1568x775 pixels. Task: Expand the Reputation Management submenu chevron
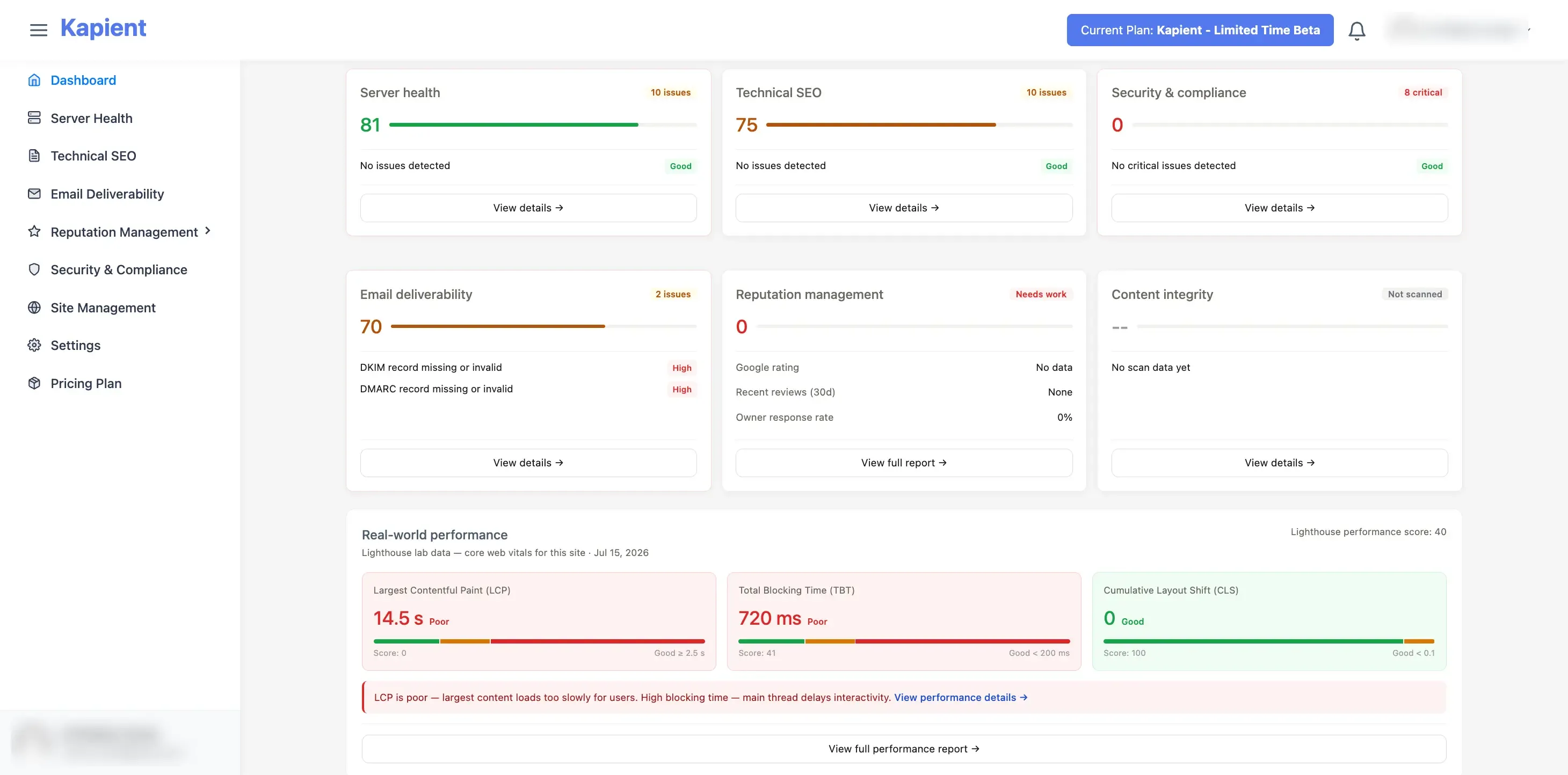(x=208, y=231)
